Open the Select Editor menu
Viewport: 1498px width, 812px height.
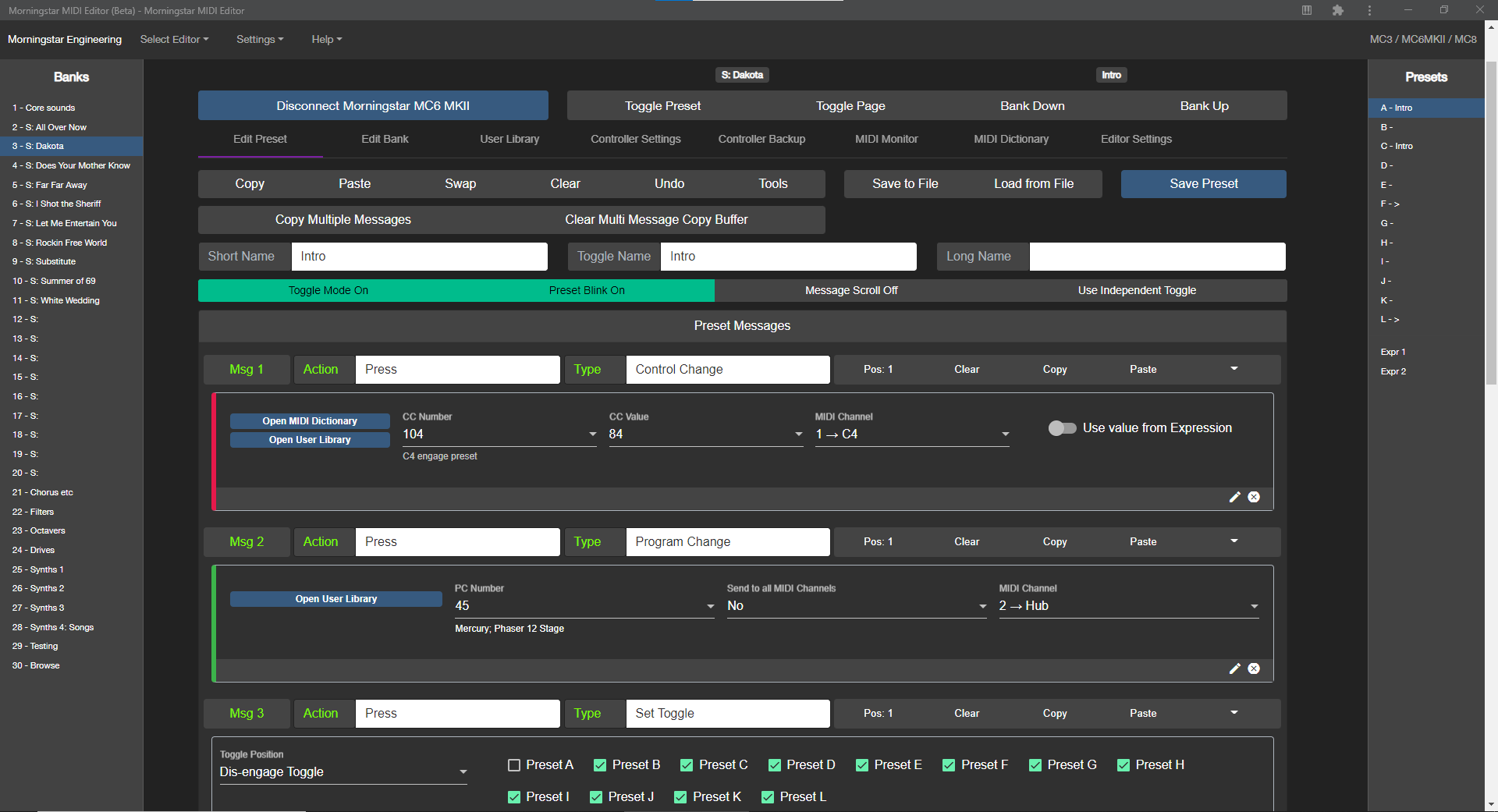(174, 39)
